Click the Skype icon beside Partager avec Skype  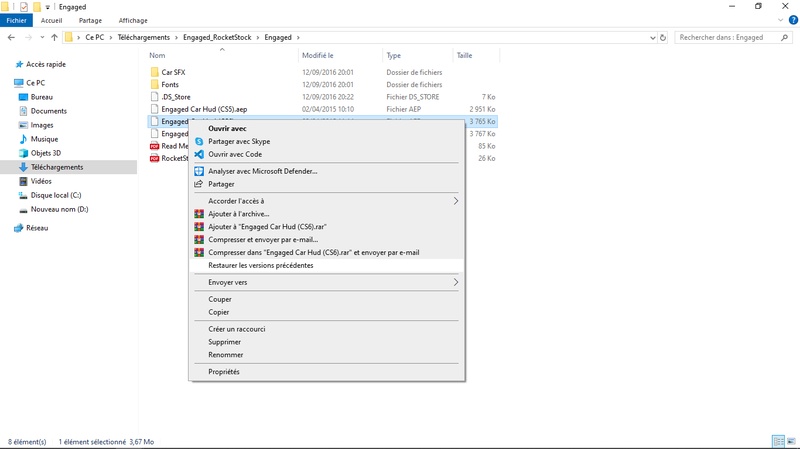tap(199, 142)
